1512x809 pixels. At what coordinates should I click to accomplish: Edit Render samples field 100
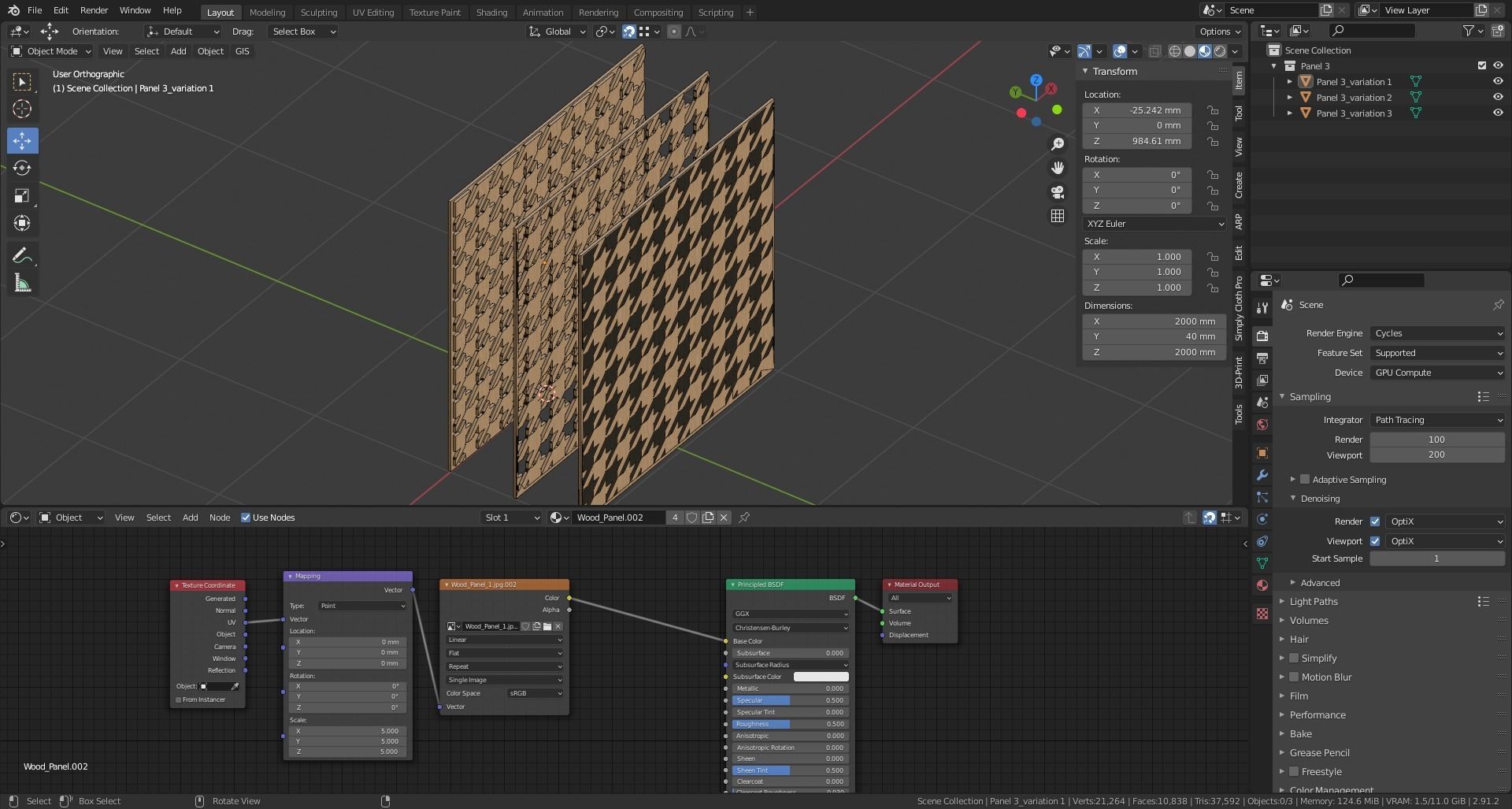pyautogui.click(x=1437, y=440)
